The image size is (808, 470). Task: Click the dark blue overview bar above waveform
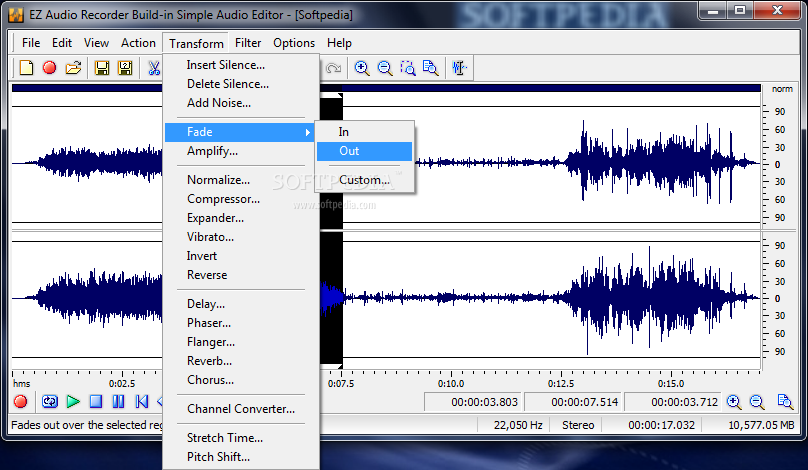coord(386,88)
